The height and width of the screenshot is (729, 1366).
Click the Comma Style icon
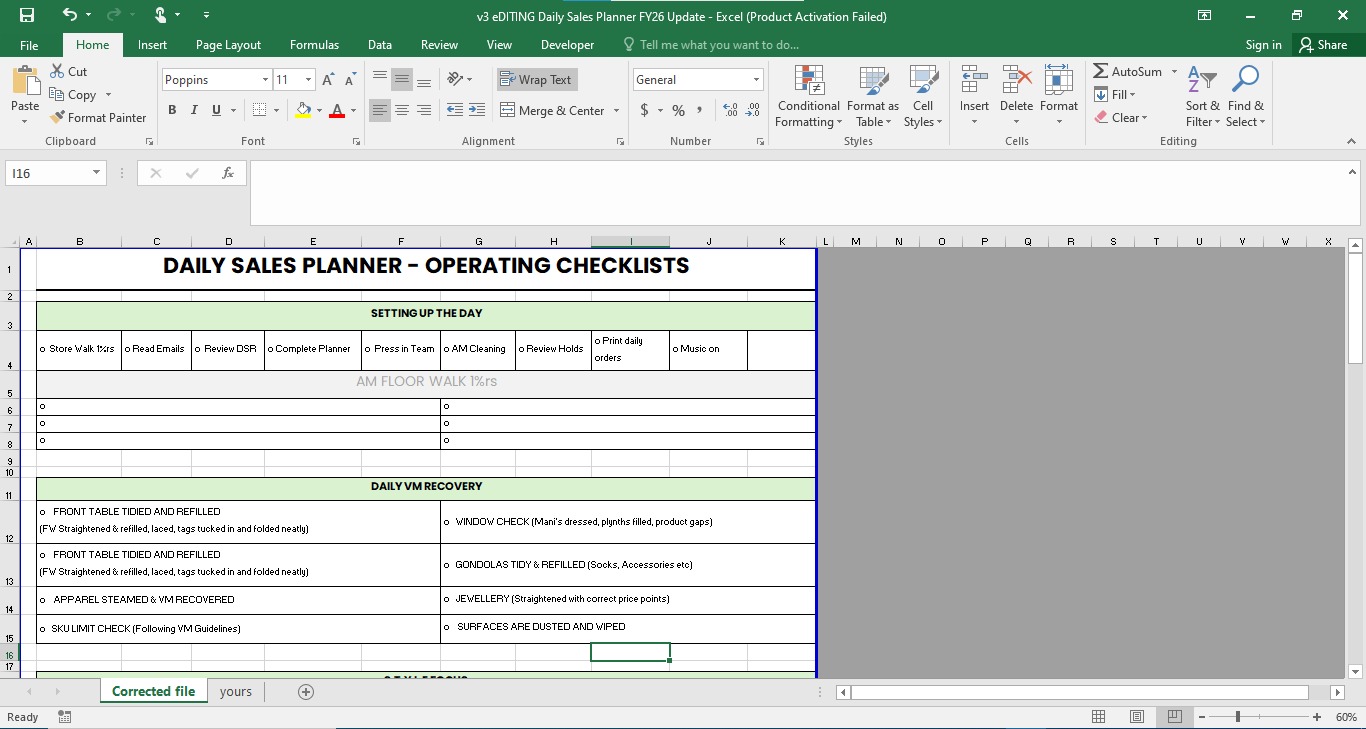click(x=699, y=111)
